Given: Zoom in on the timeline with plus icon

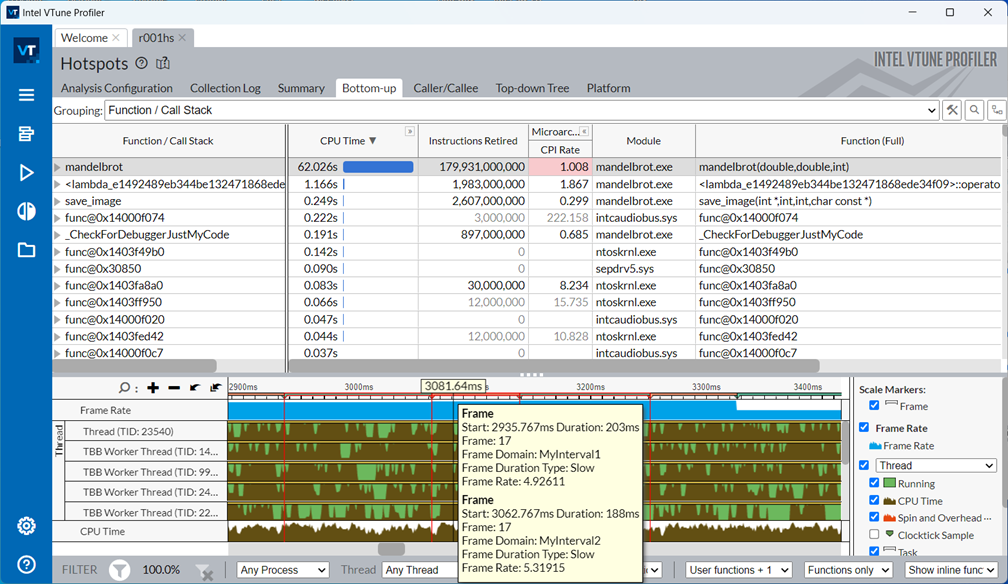Looking at the screenshot, I should tap(153, 388).
